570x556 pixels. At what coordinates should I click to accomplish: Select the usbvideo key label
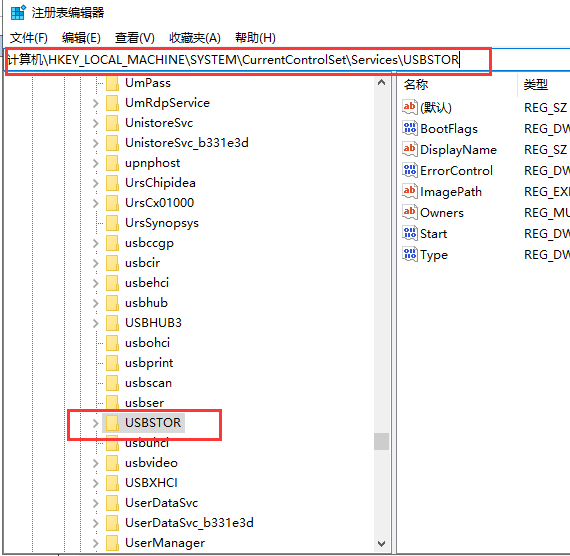[151, 463]
